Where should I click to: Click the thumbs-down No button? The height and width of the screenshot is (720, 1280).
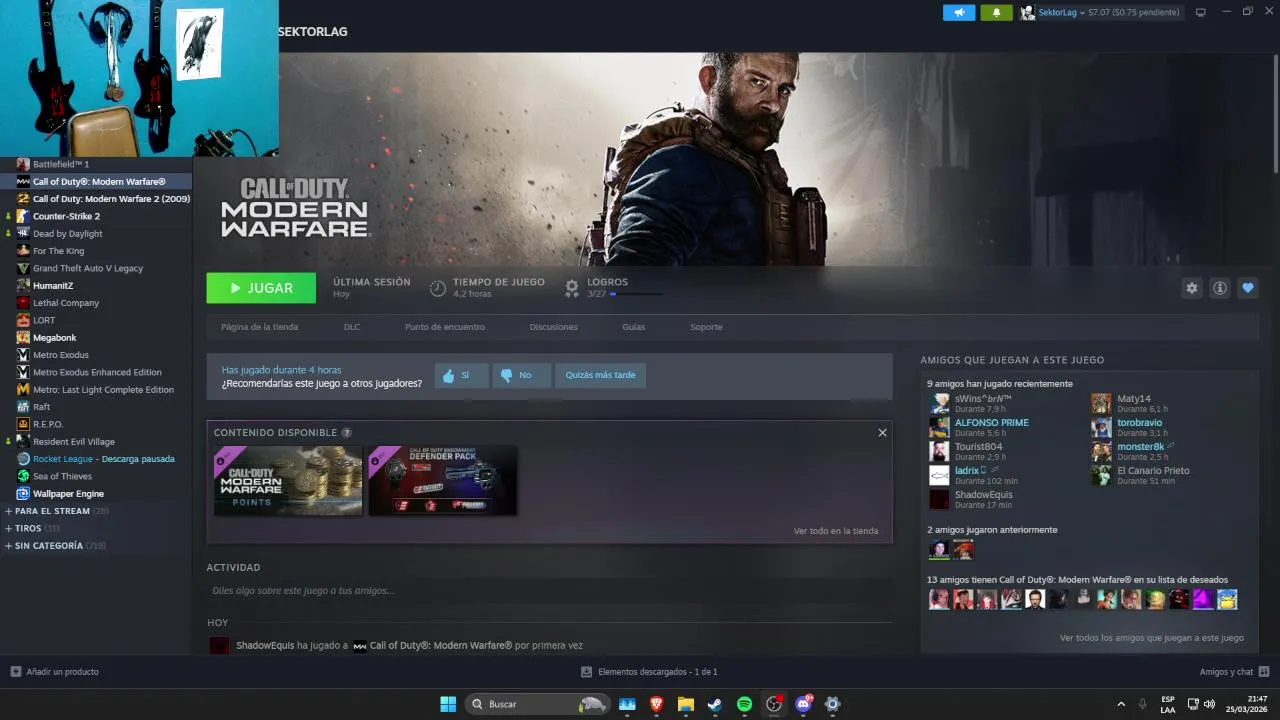(x=521, y=375)
